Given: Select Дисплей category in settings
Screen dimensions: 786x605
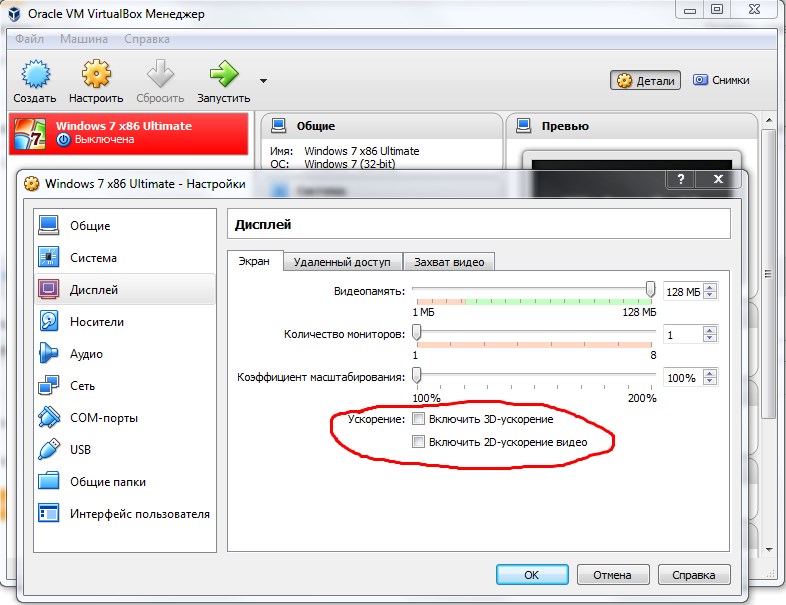Looking at the screenshot, I should point(125,290).
